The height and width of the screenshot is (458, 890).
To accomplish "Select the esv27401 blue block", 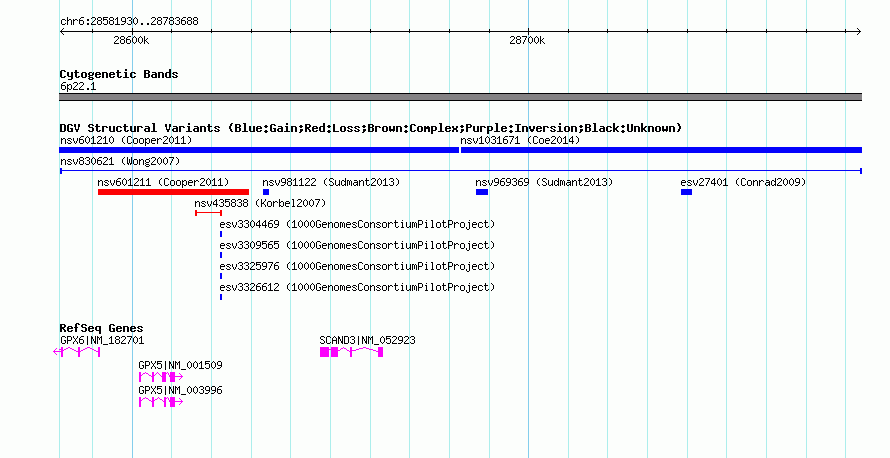I will pos(686,192).
